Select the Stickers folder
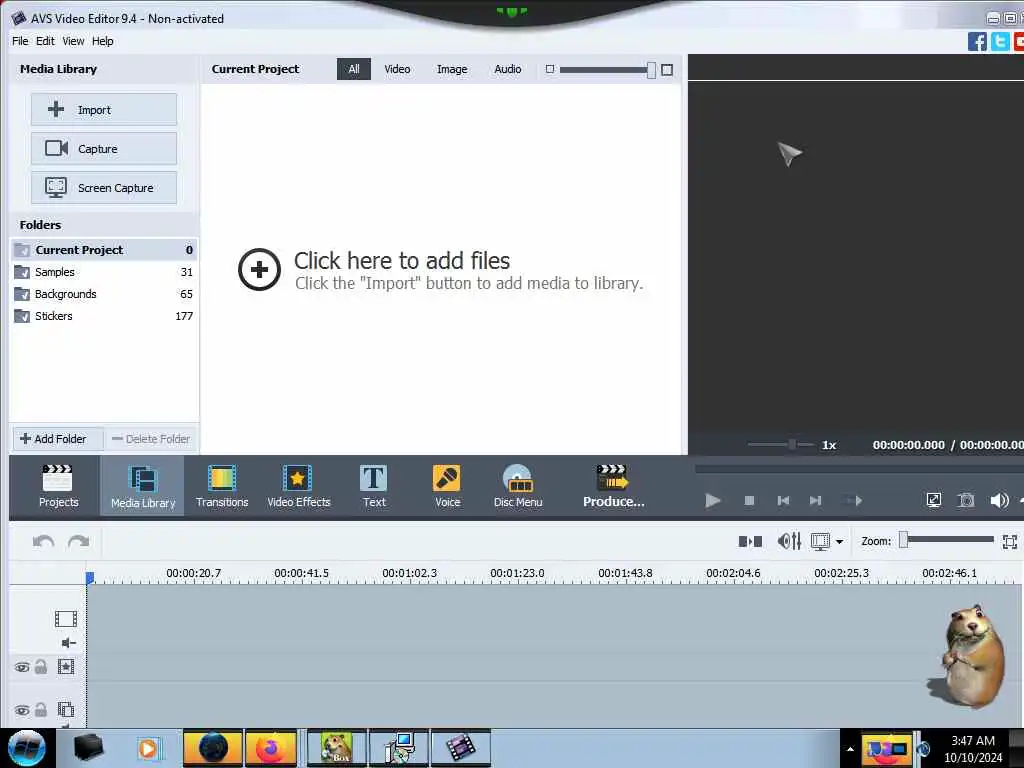 [x=104, y=316]
